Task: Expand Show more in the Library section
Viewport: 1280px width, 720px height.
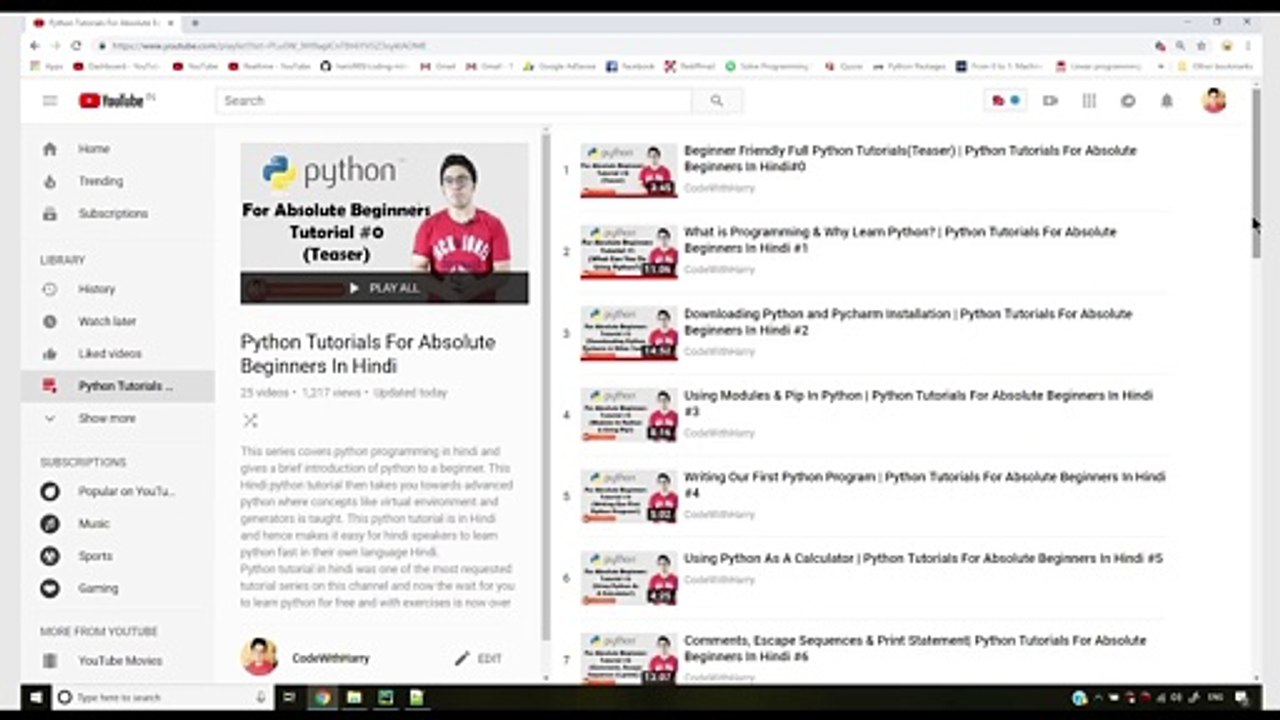Action: coord(107,418)
